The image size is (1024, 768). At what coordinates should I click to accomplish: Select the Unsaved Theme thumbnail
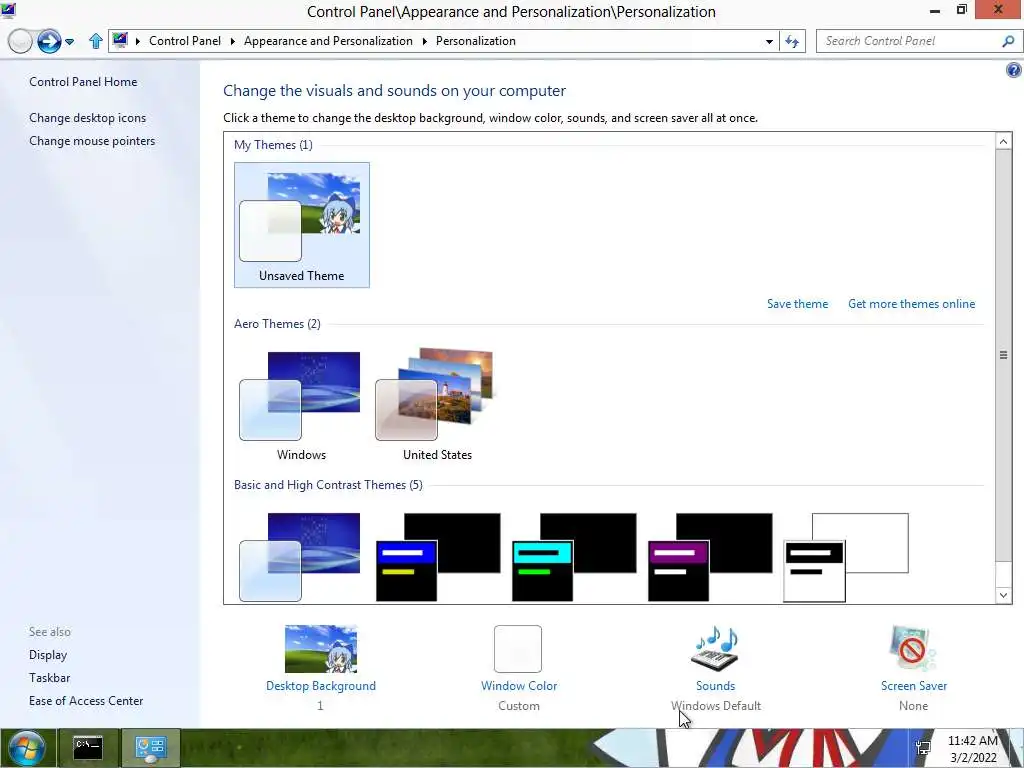pos(302,225)
